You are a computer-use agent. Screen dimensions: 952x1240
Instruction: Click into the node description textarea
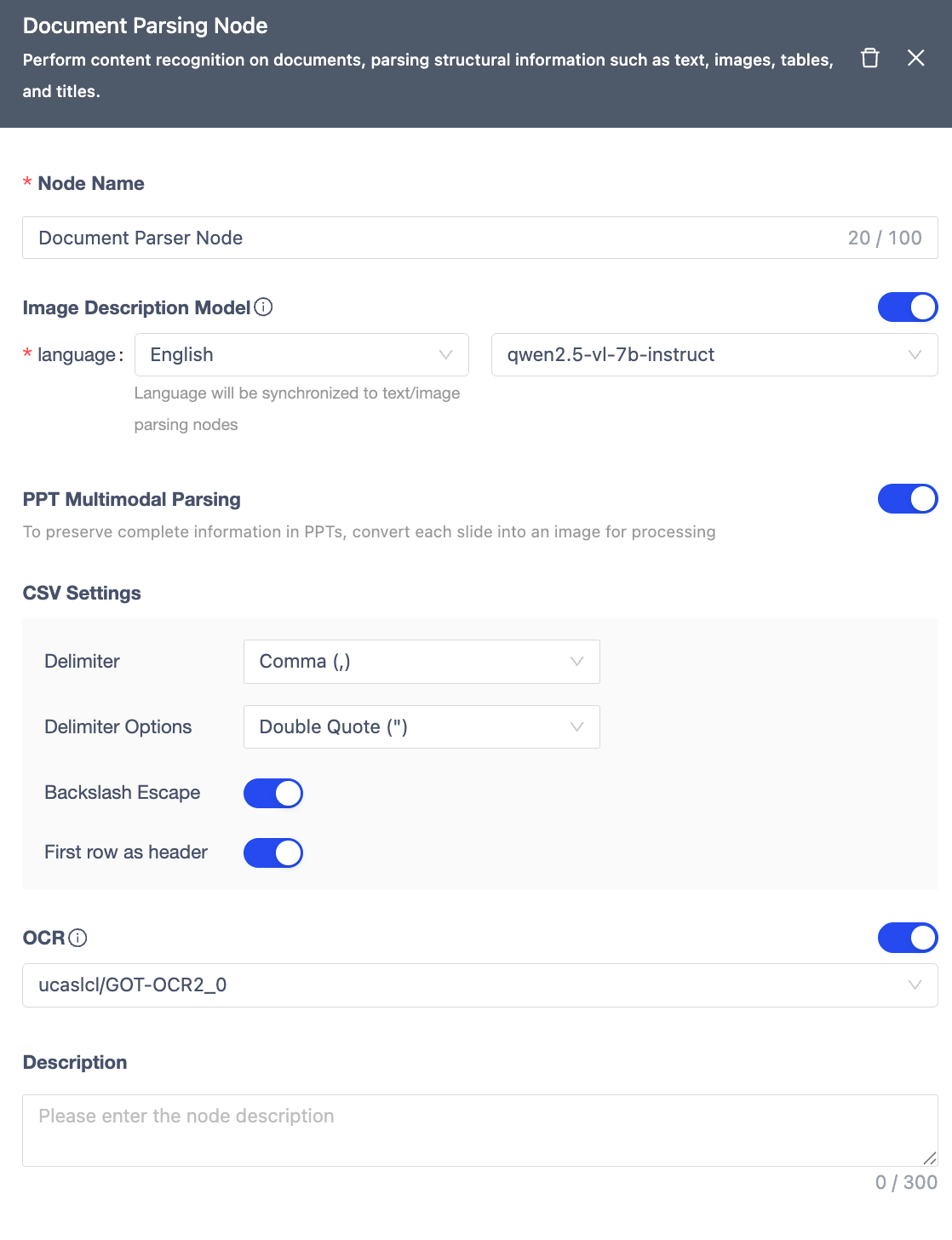477,1129
